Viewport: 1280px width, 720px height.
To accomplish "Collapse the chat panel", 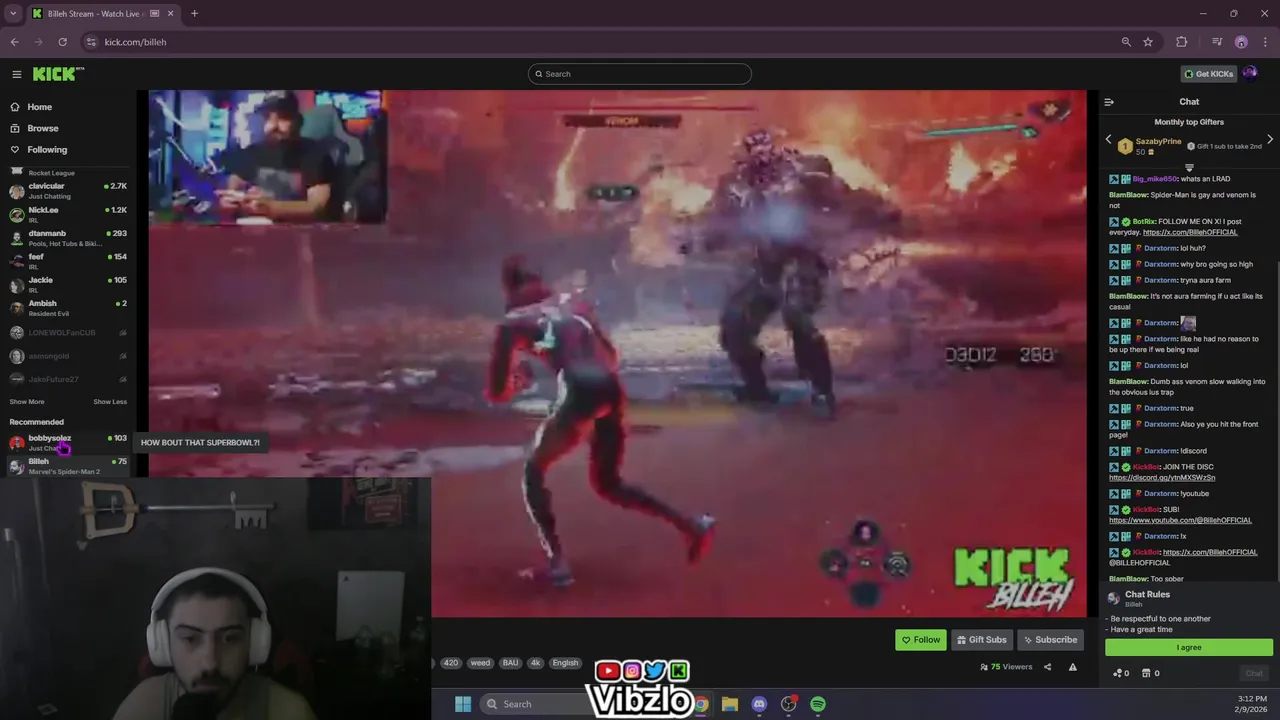I will 1109,102.
